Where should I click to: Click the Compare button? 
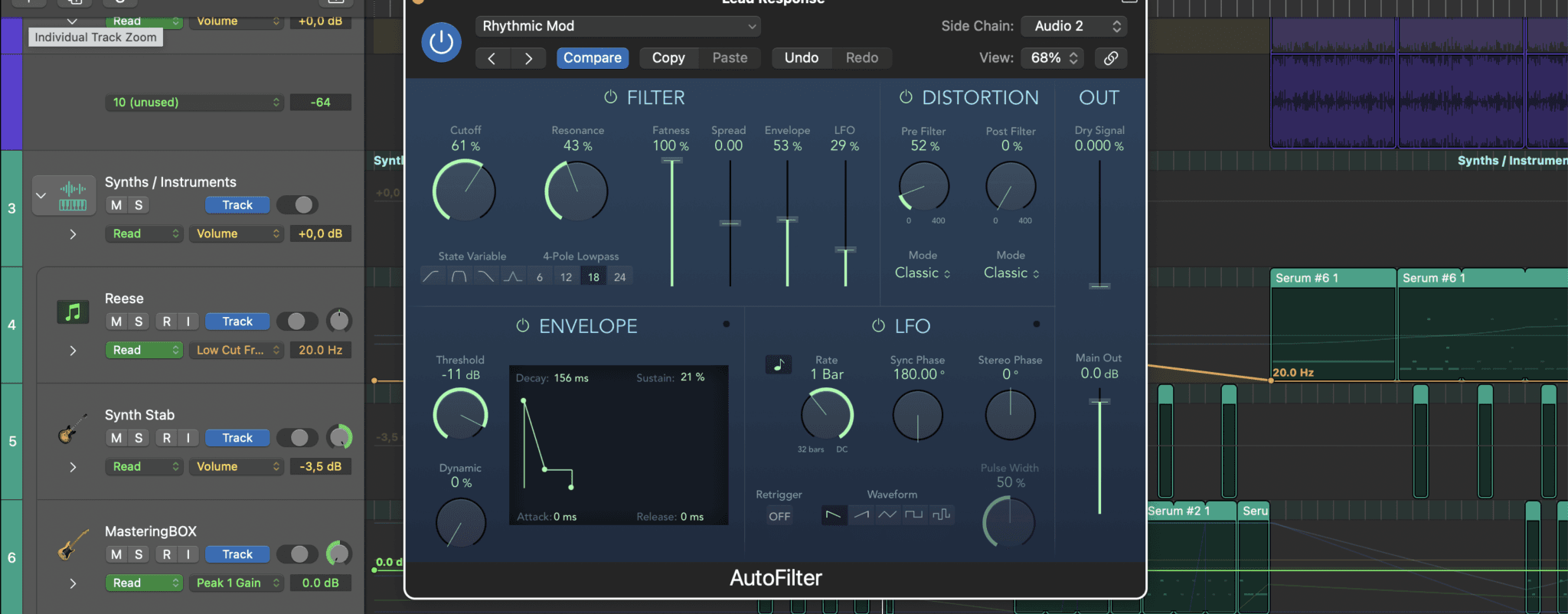[x=593, y=58]
